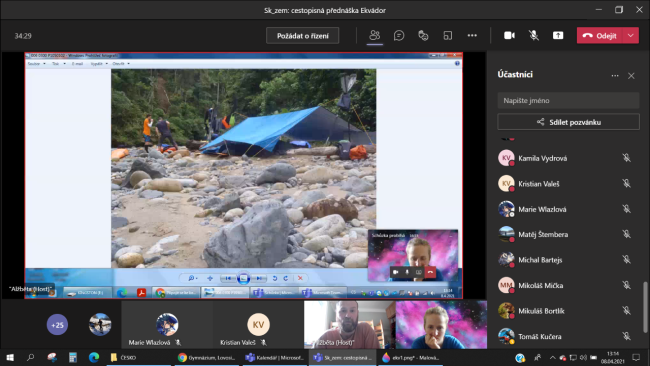
Task: Select the galaxy background video tile
Action: [x=441, y=325]
